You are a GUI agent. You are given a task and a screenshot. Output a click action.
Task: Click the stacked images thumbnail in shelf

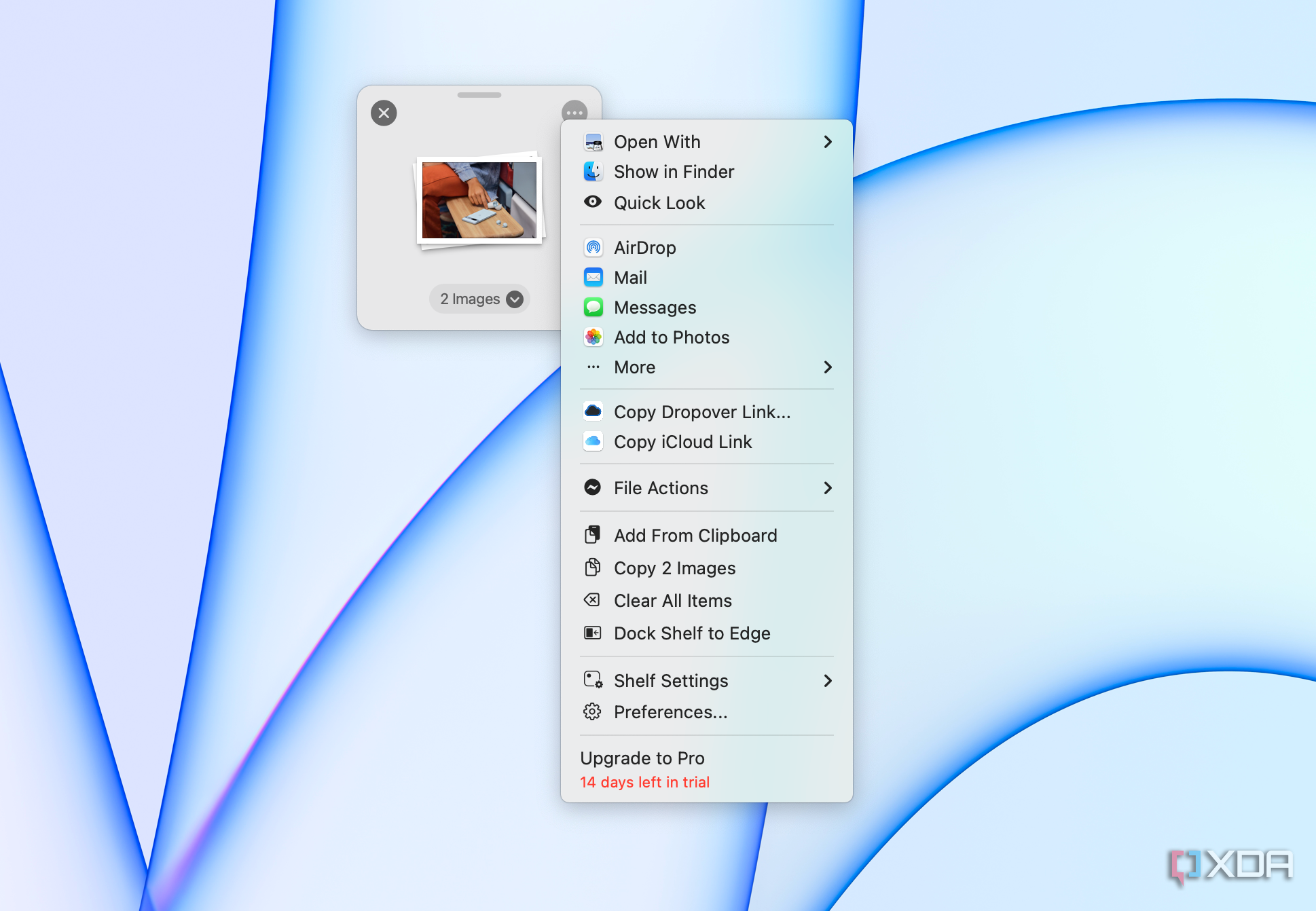(479, 200)
